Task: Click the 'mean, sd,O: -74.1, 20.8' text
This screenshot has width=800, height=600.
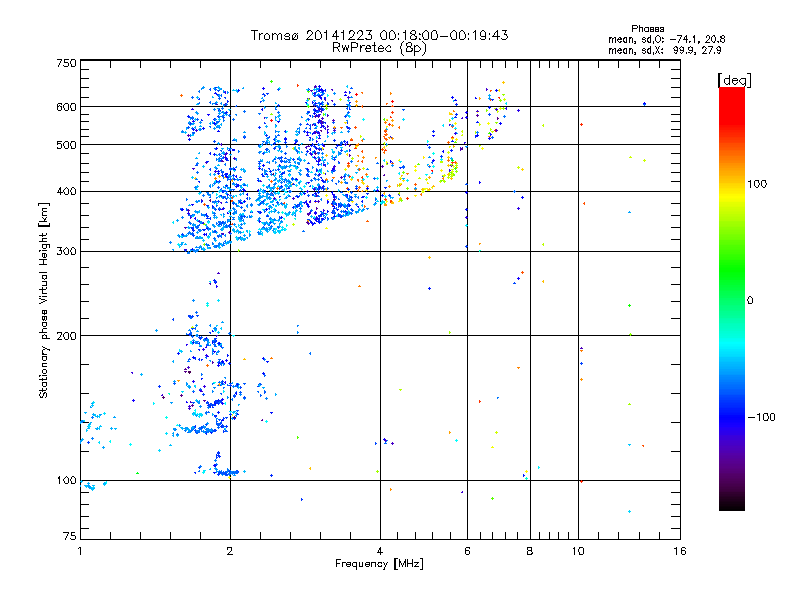Action: 666,39
